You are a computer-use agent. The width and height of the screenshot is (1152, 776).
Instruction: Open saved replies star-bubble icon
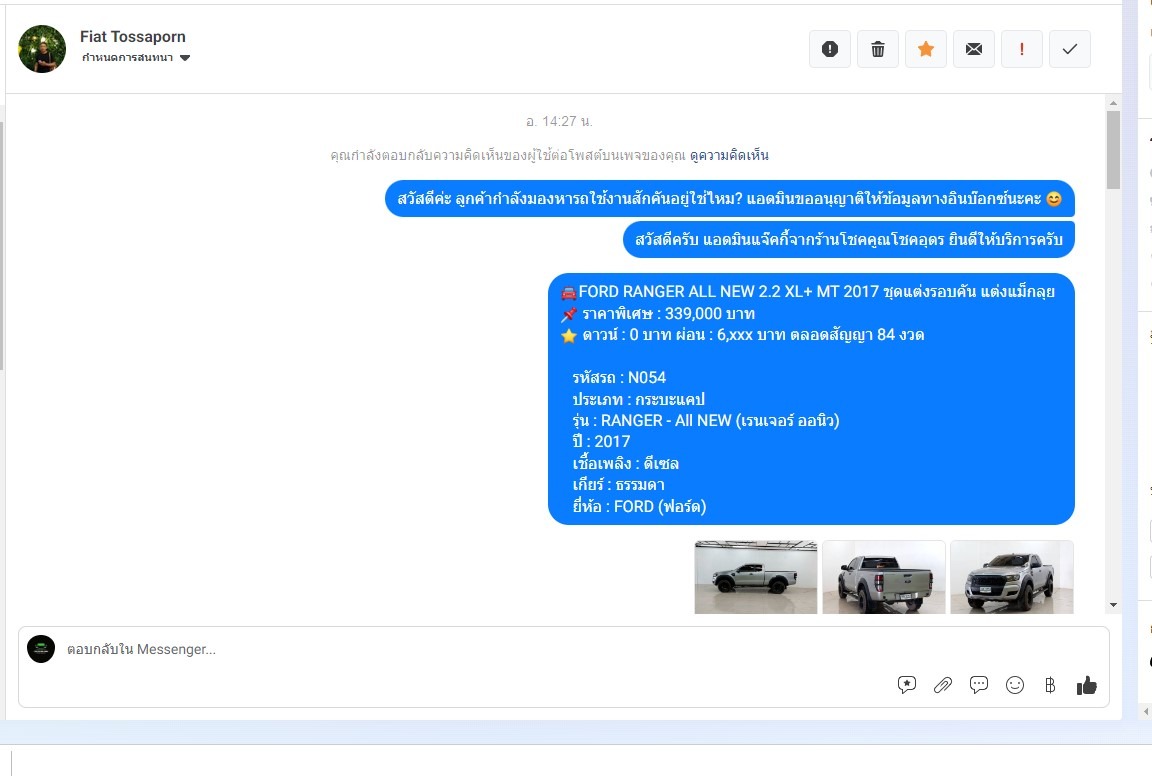point(907,685)
